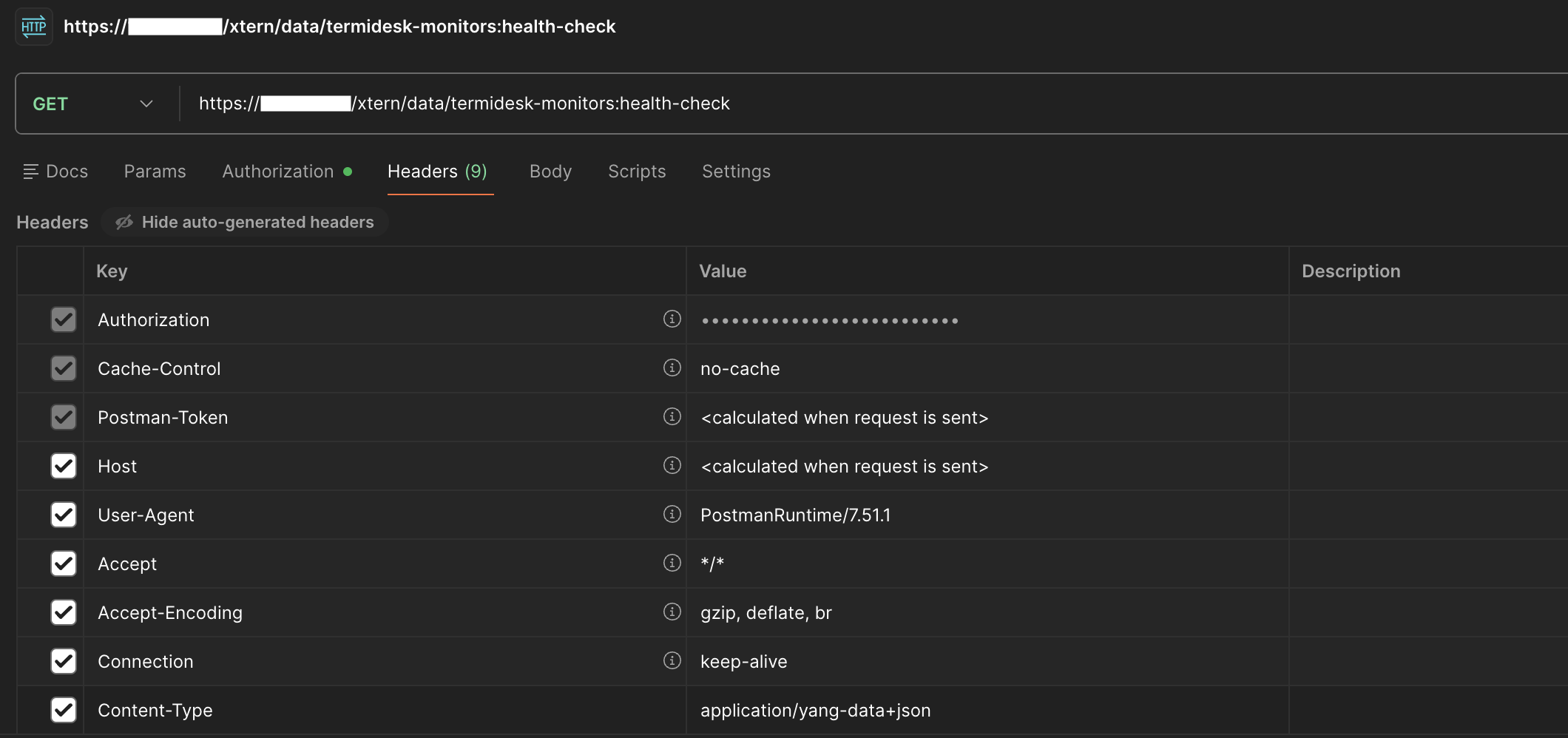Click info icon beside Connection header
Viewport: 1568px width, 738px height.
click(672, 660)
